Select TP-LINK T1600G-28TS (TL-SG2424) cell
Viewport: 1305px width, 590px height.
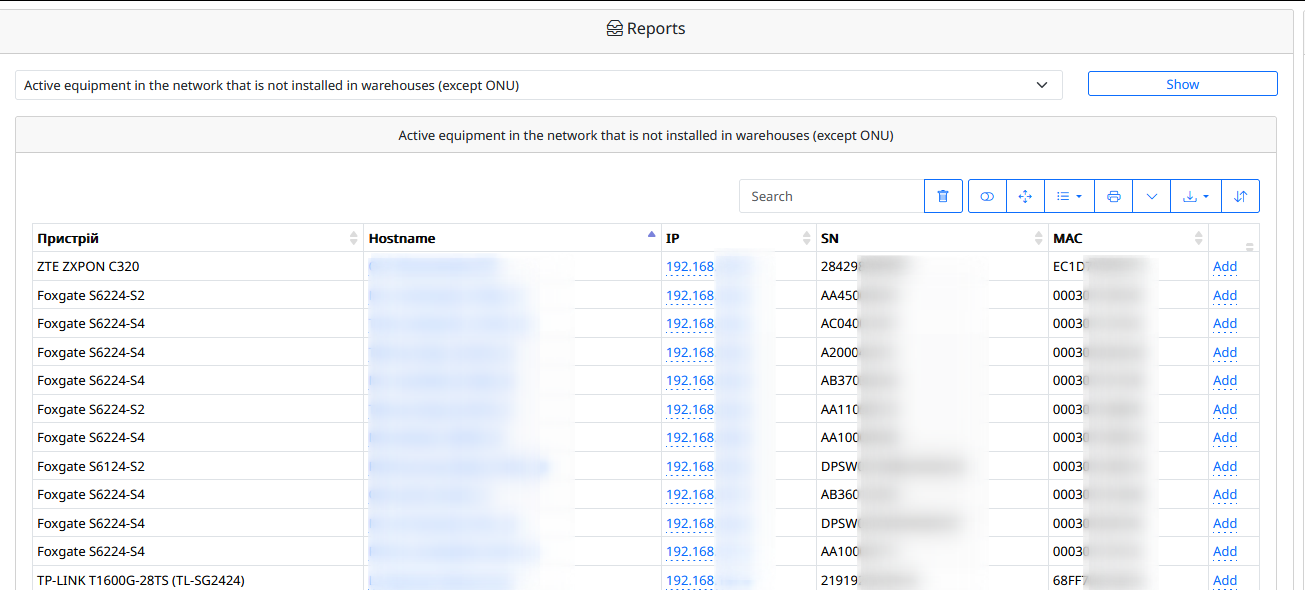pyautogui.click(x=198, y=580)
